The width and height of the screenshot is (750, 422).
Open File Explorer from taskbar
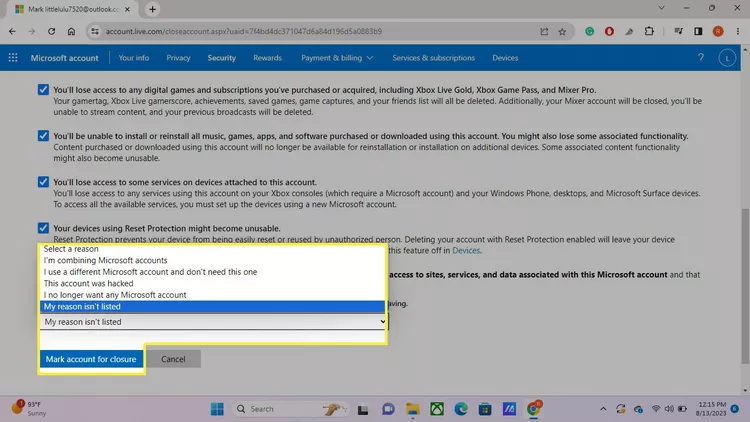(x=412, y=409)
